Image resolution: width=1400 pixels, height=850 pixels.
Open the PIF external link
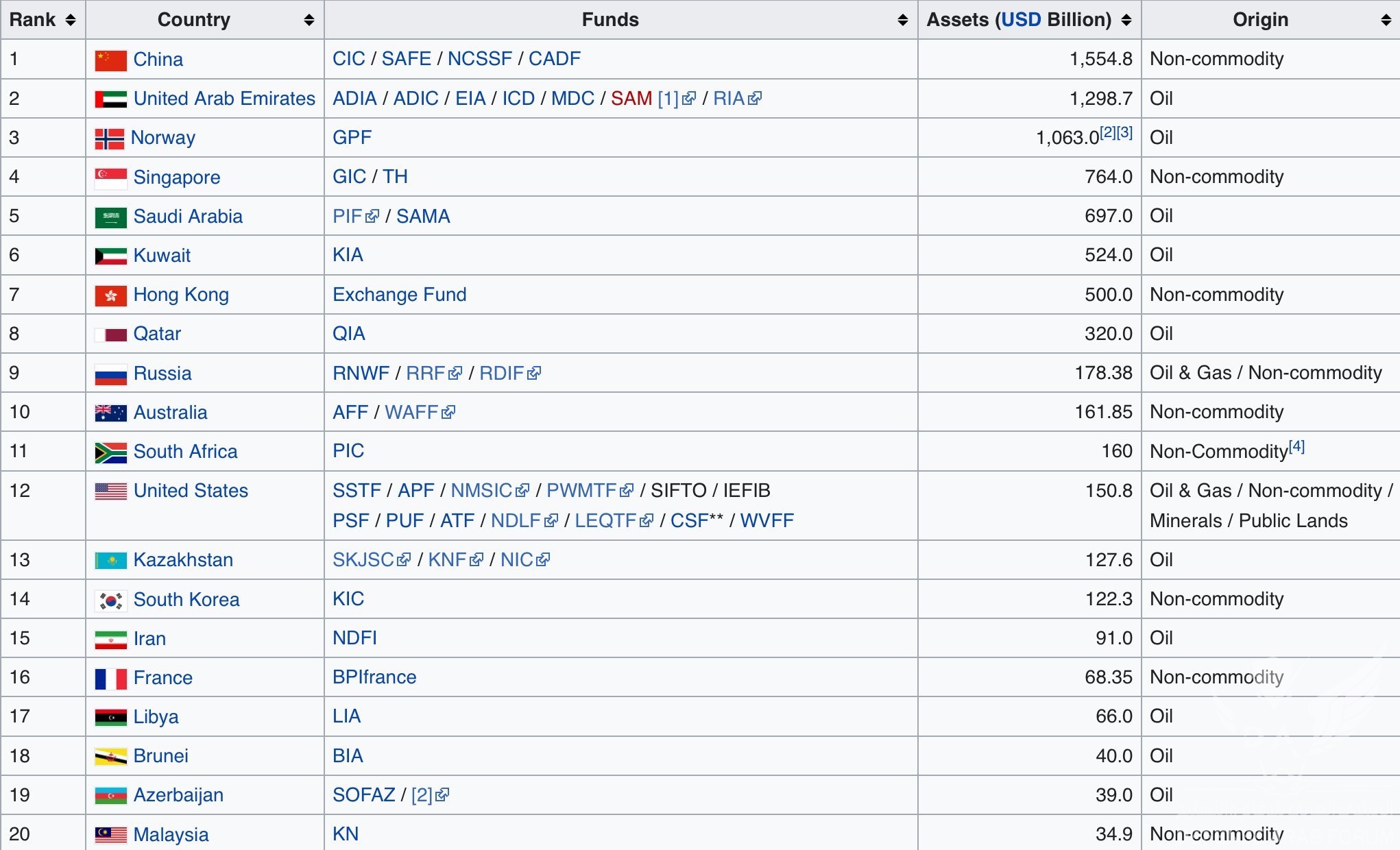(355, 217)
